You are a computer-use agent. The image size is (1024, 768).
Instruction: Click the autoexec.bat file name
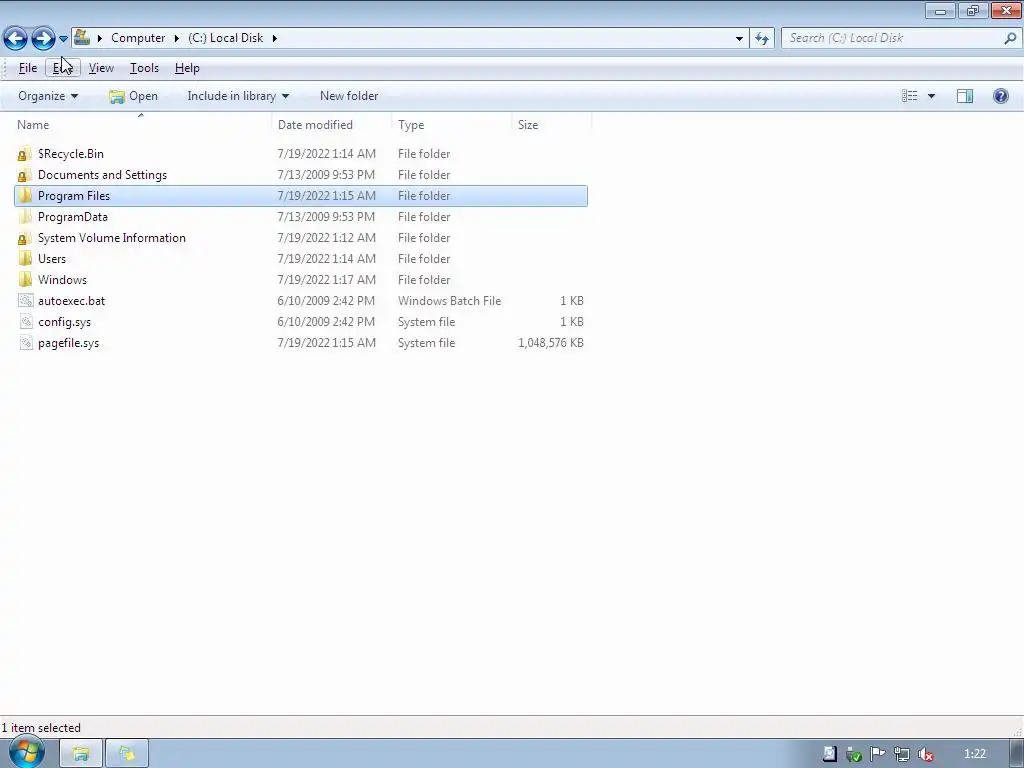point(71,300)
